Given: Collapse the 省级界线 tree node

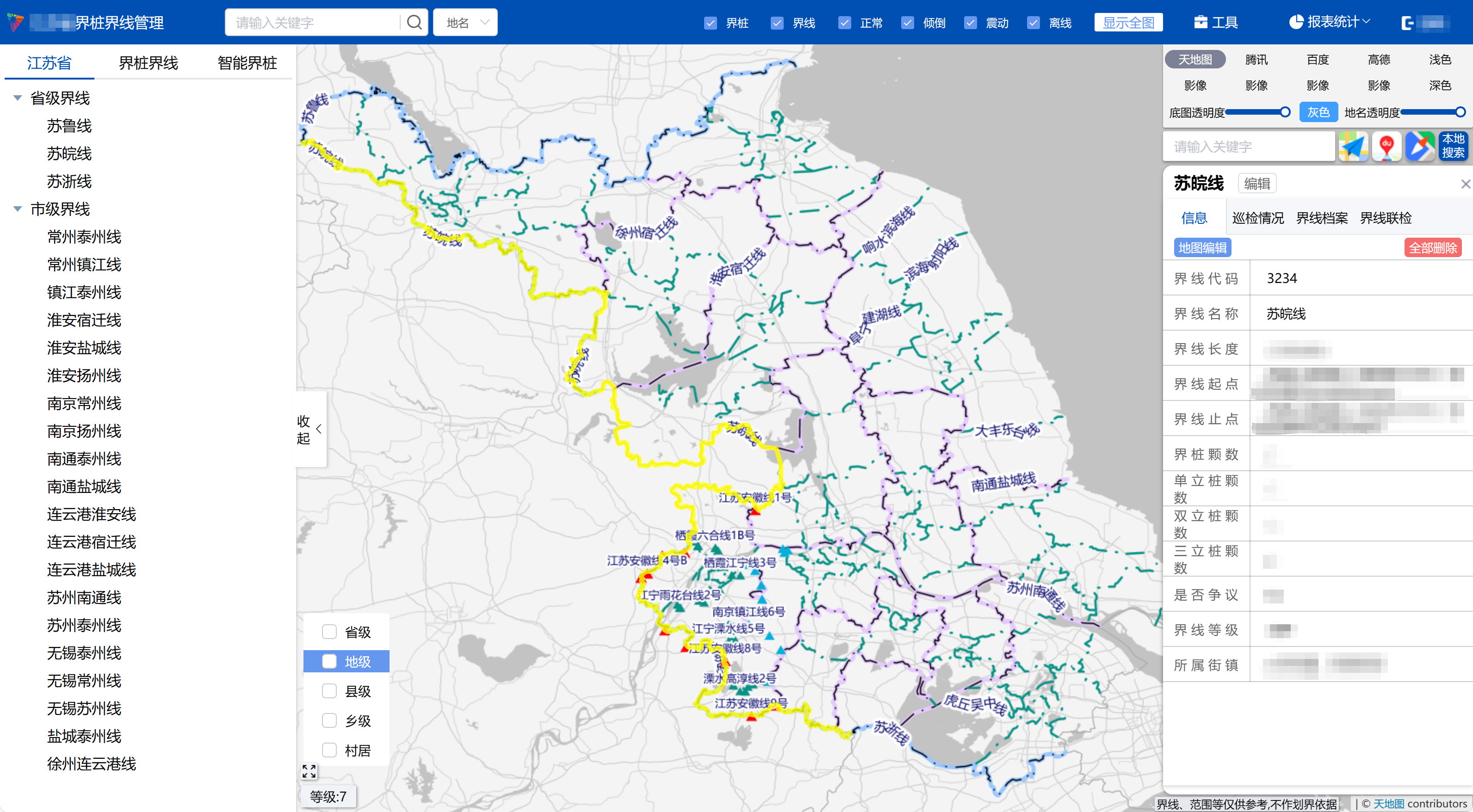Looking at the screenshot, I should pyautogui.click(x=18, y=98).
